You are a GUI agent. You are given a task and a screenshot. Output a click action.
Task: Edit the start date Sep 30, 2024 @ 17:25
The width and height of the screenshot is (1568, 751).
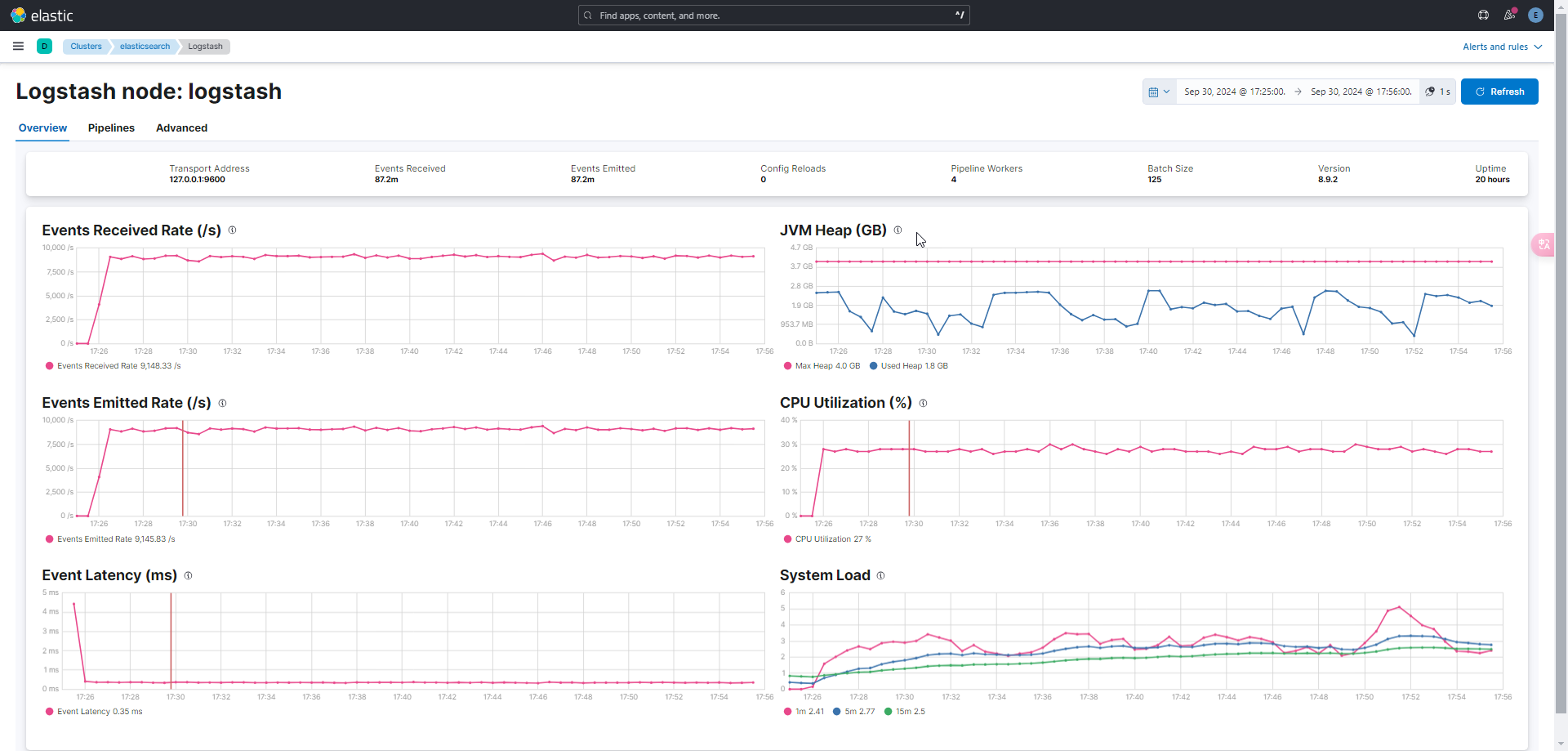(x=1235, y=92)
